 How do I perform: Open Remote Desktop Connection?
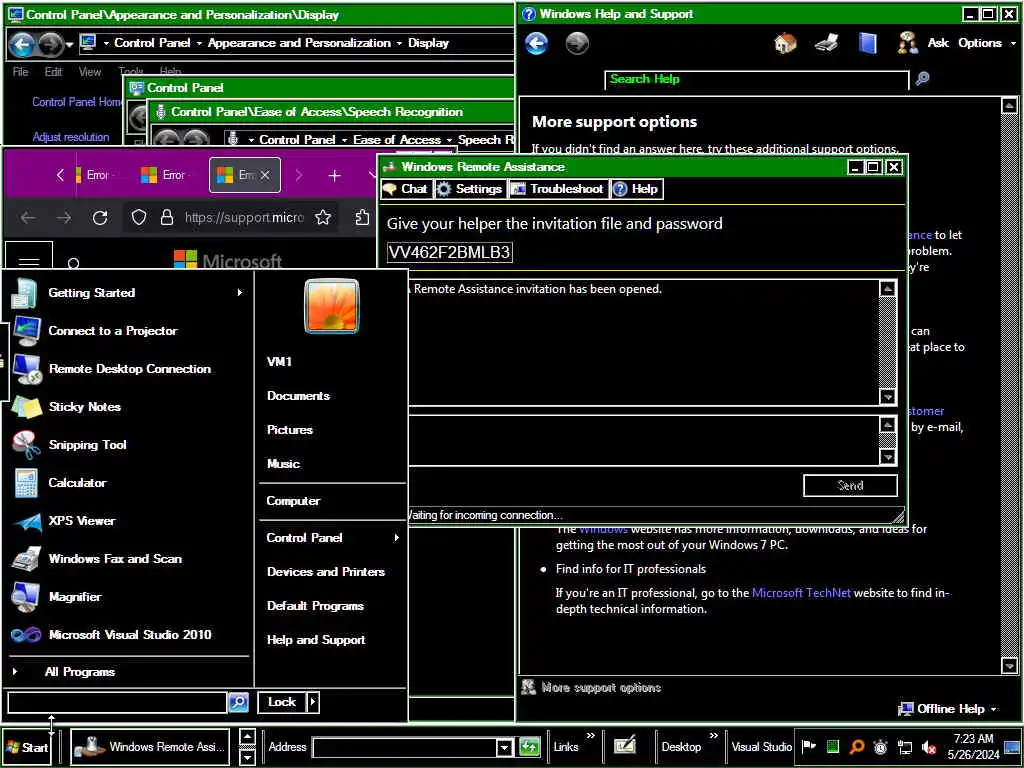point(127,369)
